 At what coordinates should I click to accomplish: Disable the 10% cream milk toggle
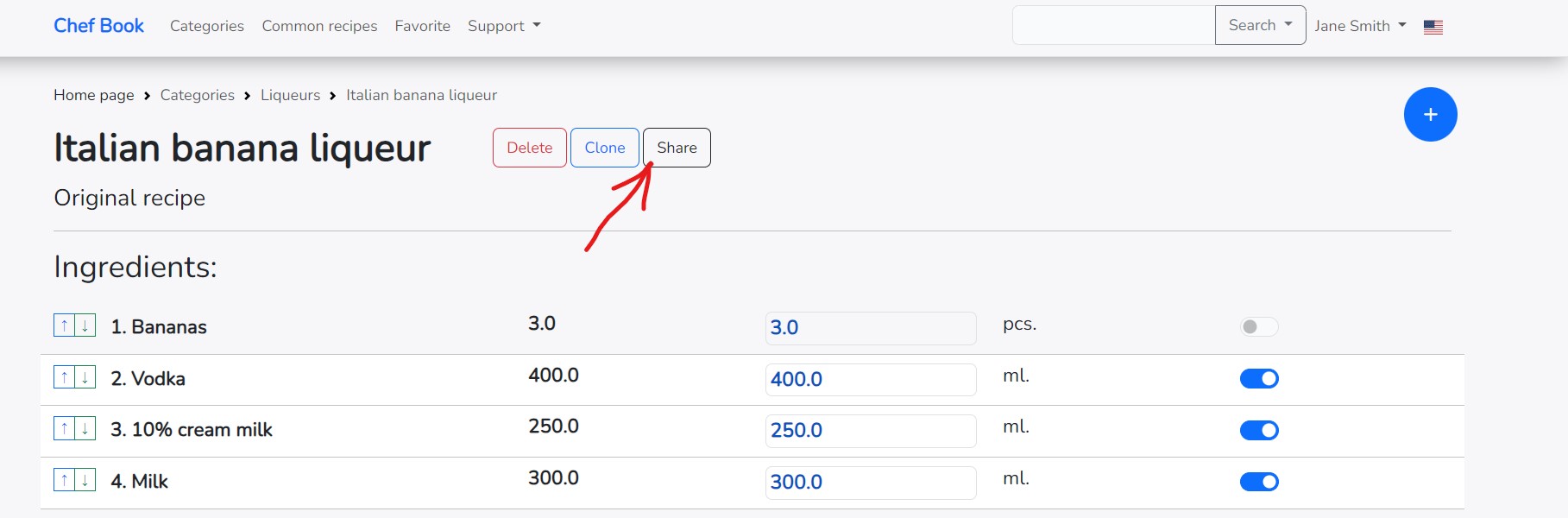point(1258,430)
